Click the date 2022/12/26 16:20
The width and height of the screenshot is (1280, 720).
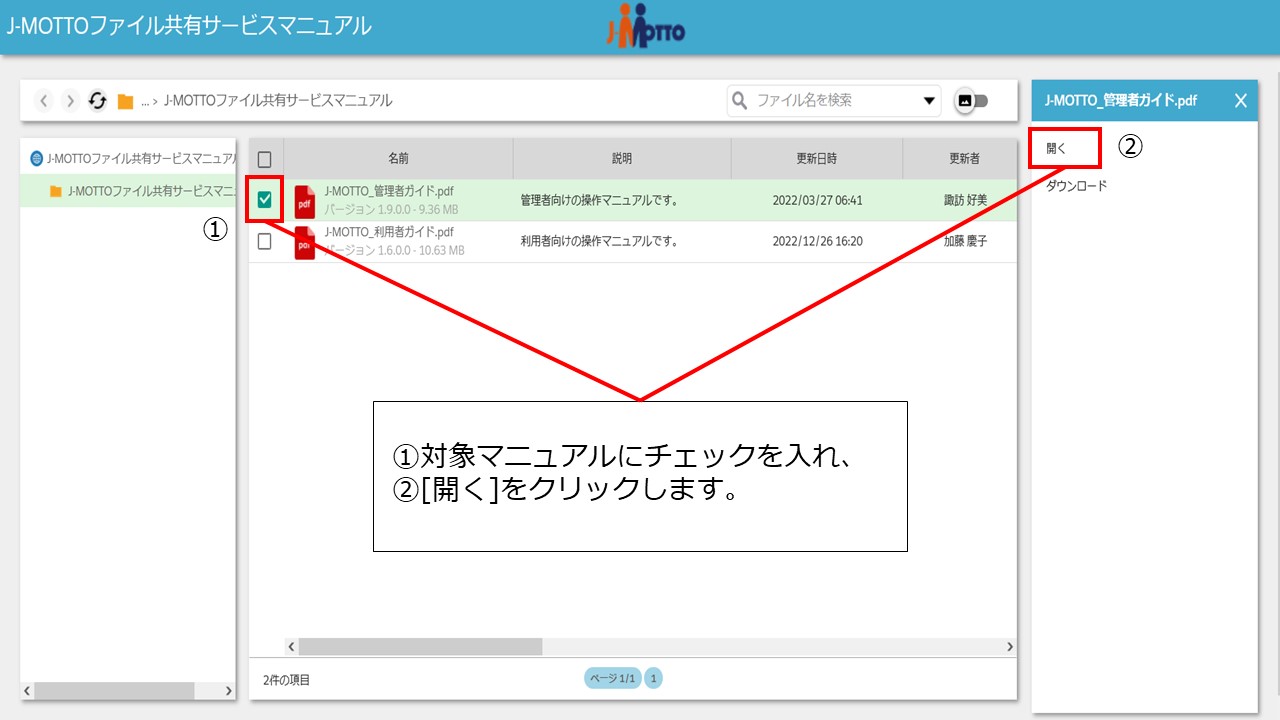click(x=817, y=241)
